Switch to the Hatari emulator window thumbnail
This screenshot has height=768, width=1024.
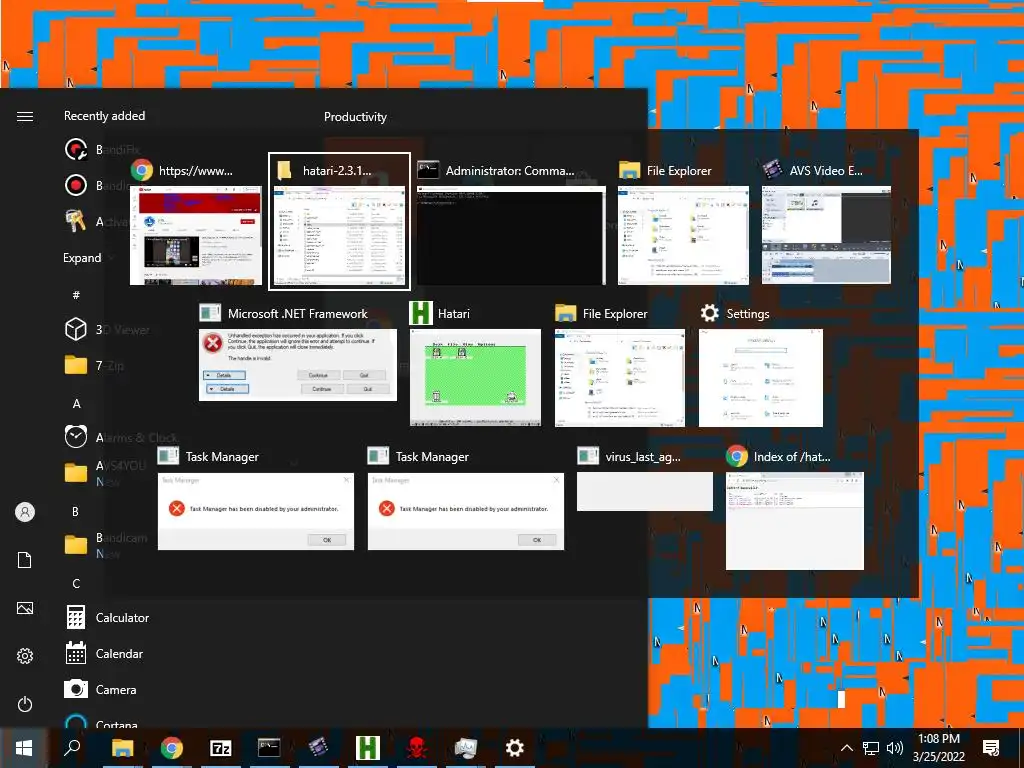point(475,377)
